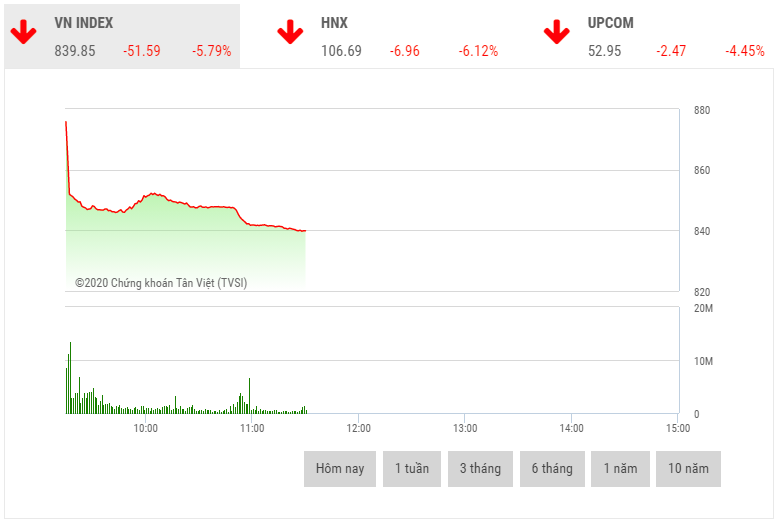Click the 11:00 volume spike bar
Screen dimensions: 779x523
click(249, 396)
